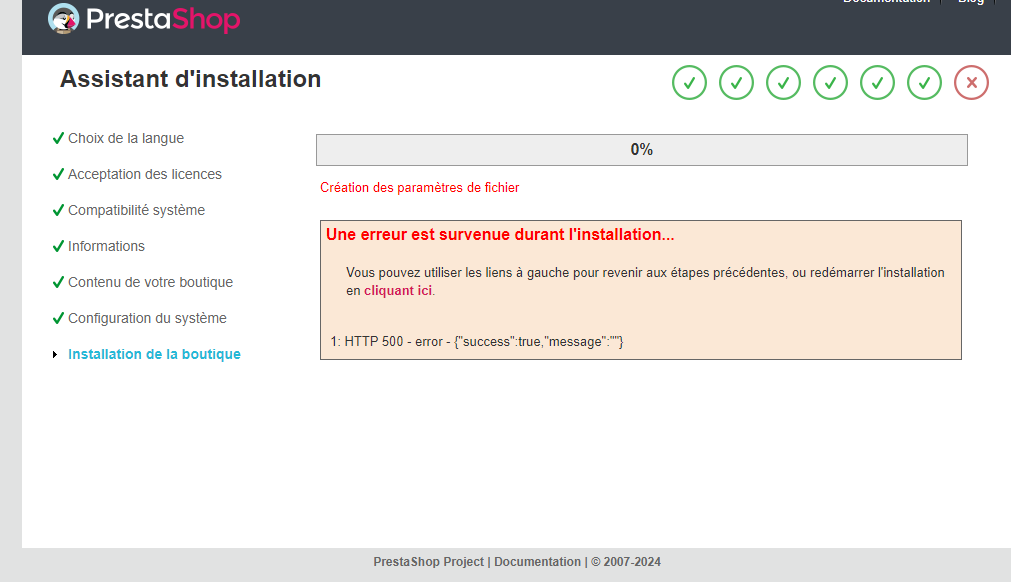This screenshot has width=1011, height=582.
Task: Click the second green checkmark step circle
Action: 736,82
